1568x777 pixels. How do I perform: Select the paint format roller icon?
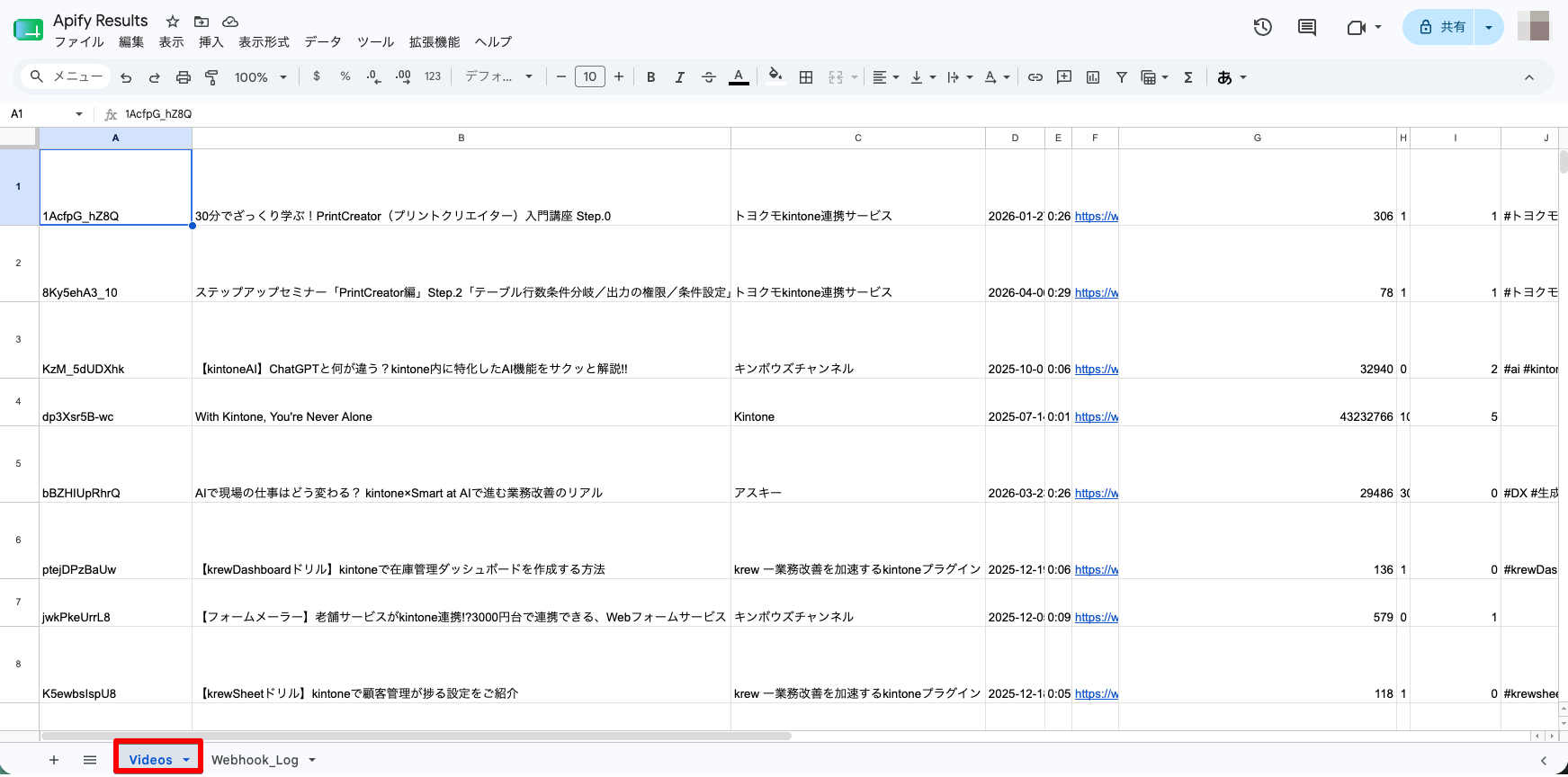[212, 77]
